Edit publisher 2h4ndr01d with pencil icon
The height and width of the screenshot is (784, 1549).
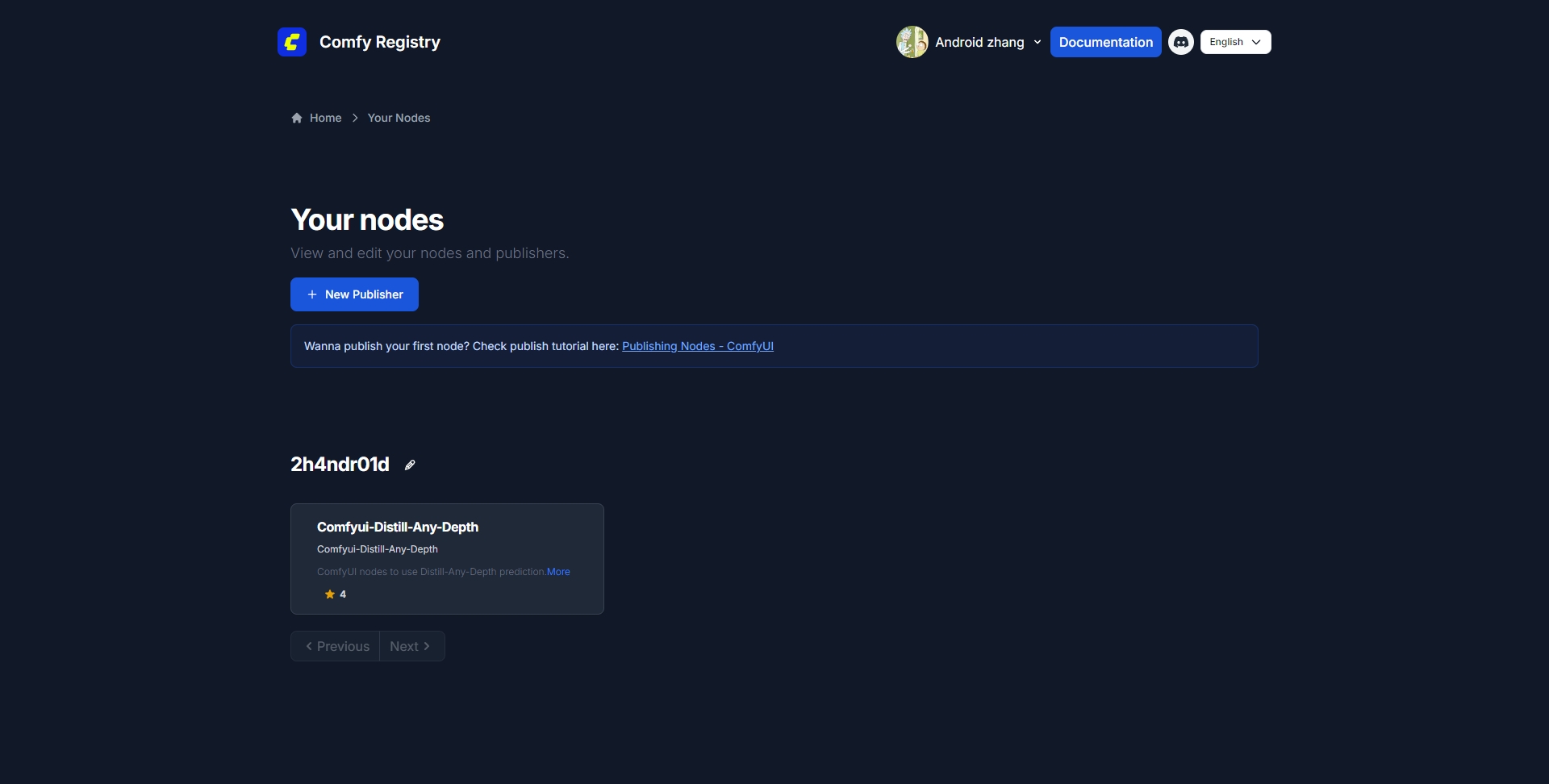coord(410,465)
